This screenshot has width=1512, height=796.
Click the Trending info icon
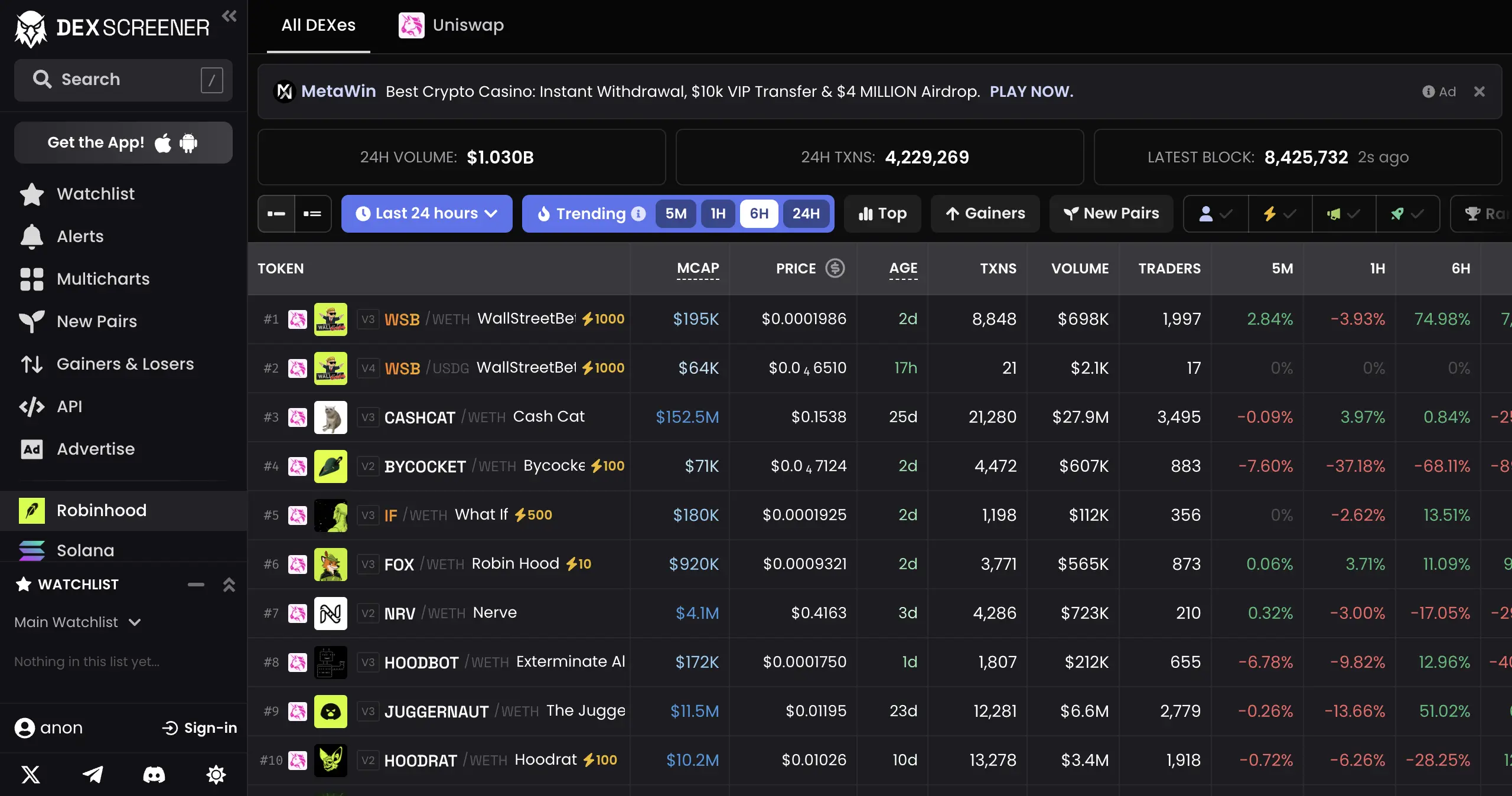coord(638,213)
